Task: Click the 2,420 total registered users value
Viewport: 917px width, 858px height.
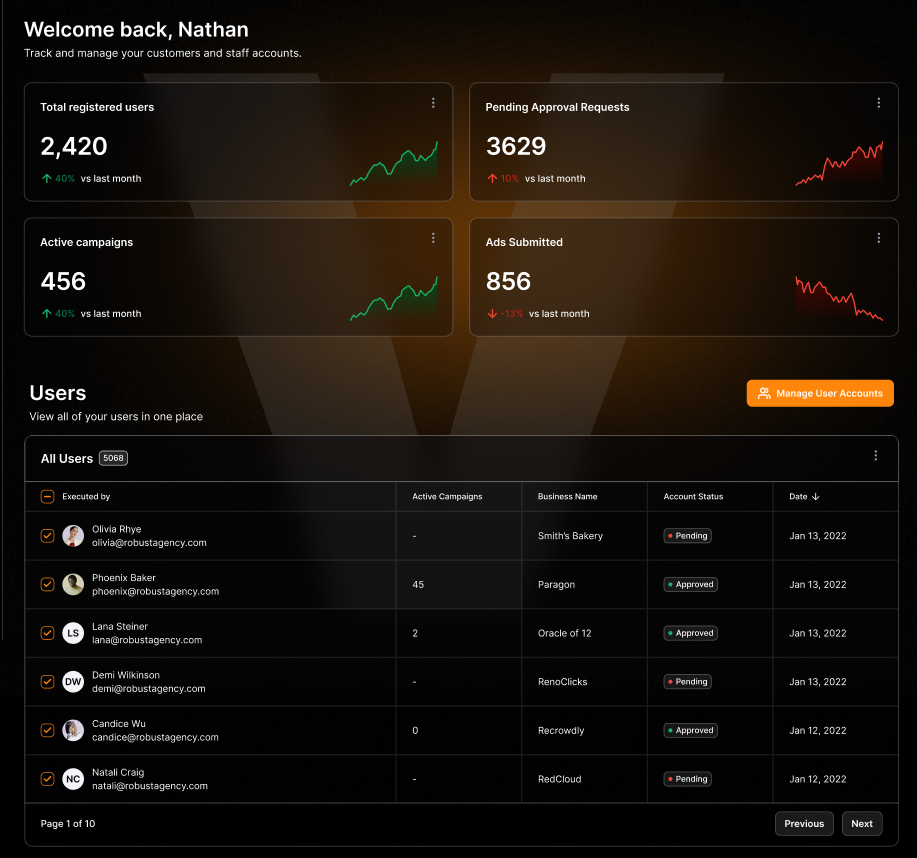Action: tap(74, 146)
